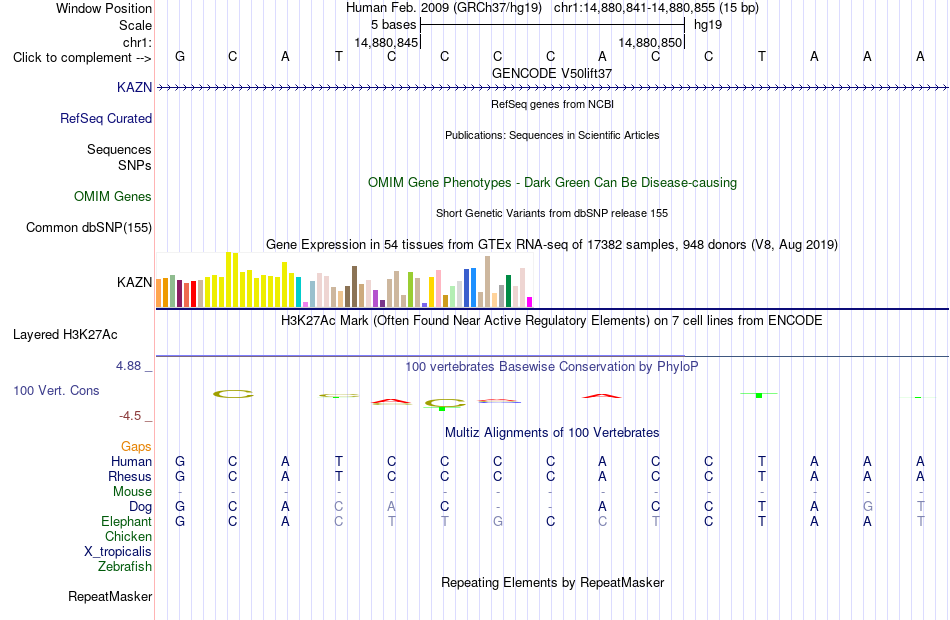Click the H3K27Ac Mark track title
The width and height of the screenshot is (950, 620).
coord(552,321)
